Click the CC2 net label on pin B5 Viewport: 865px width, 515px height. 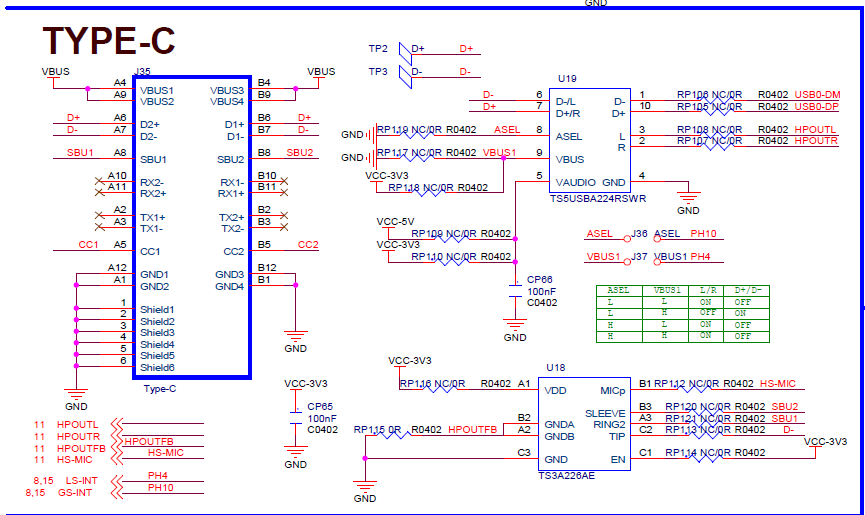click(x=308, y=245)
